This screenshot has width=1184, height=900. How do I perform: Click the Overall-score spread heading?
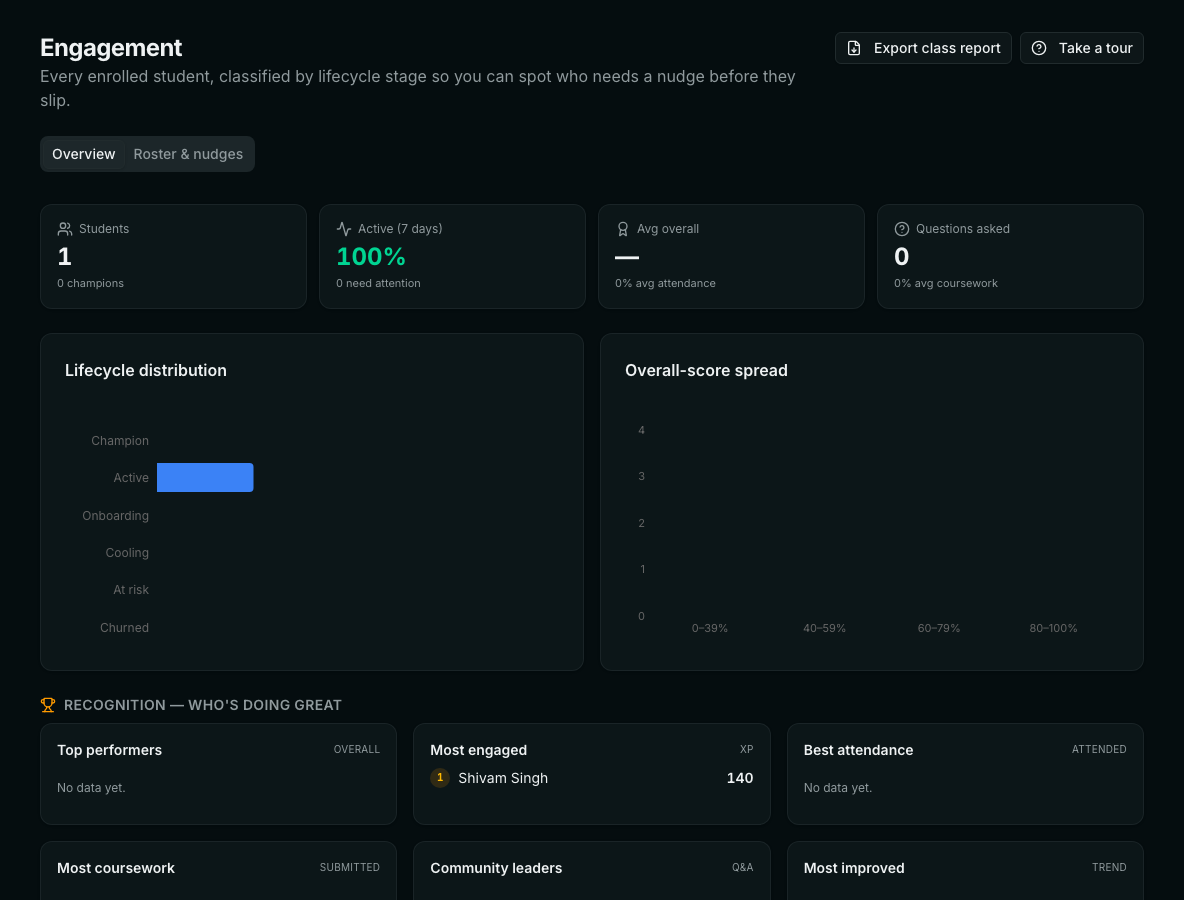coord(706,371)
